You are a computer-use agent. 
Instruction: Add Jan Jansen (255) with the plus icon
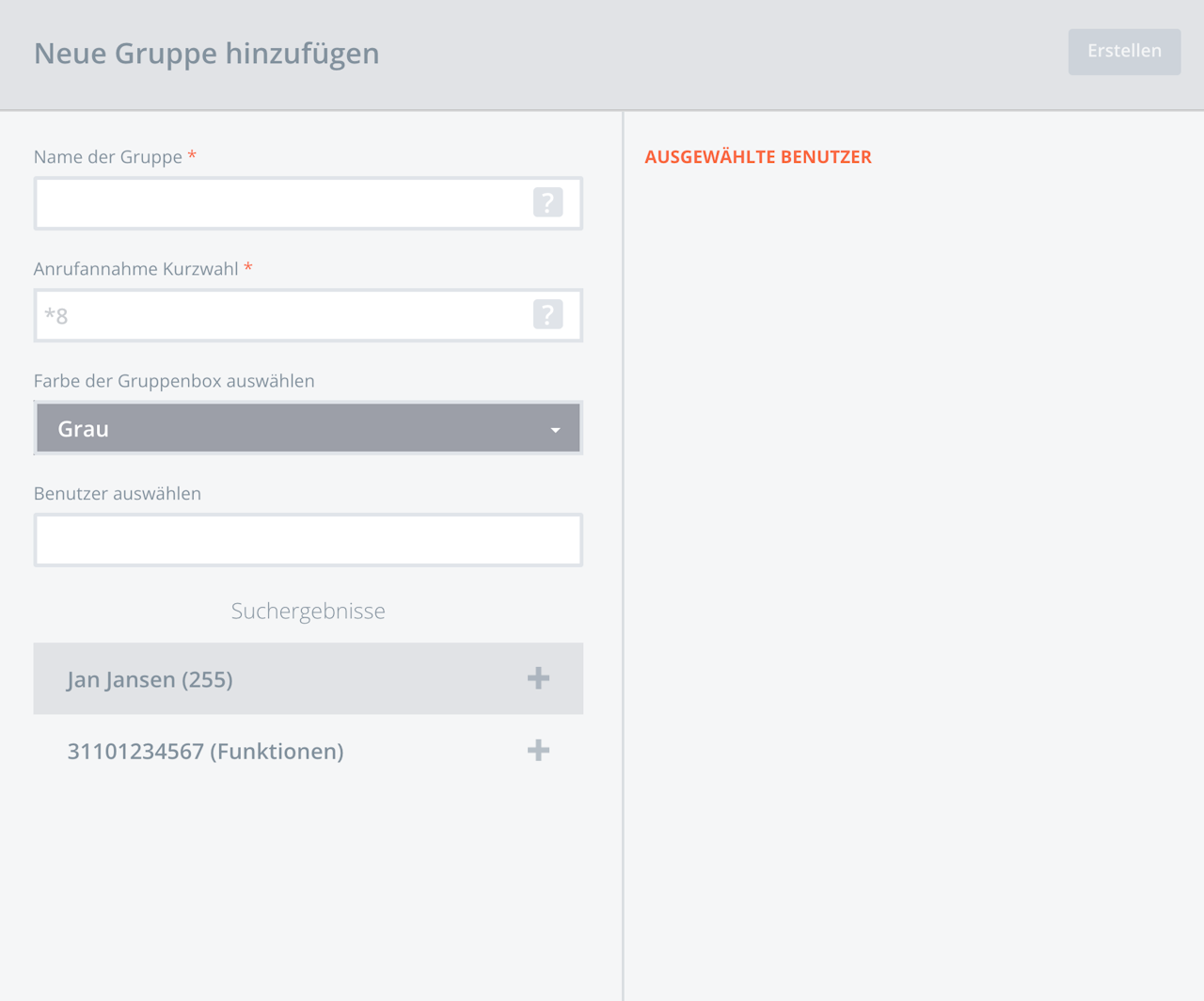click(538, 678)
